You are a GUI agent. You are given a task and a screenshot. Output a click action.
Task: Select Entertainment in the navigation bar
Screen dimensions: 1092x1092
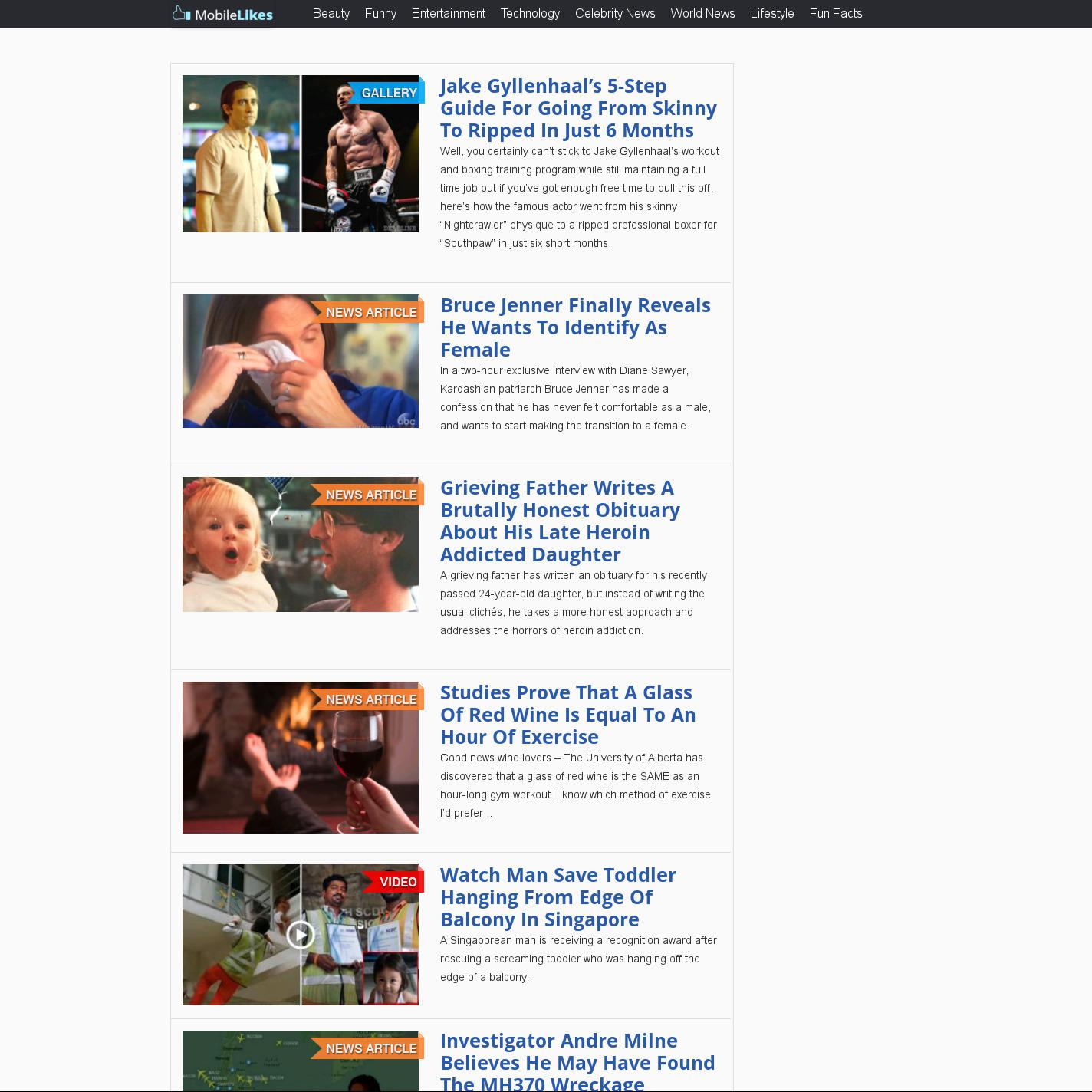click(x=448, y=14)
